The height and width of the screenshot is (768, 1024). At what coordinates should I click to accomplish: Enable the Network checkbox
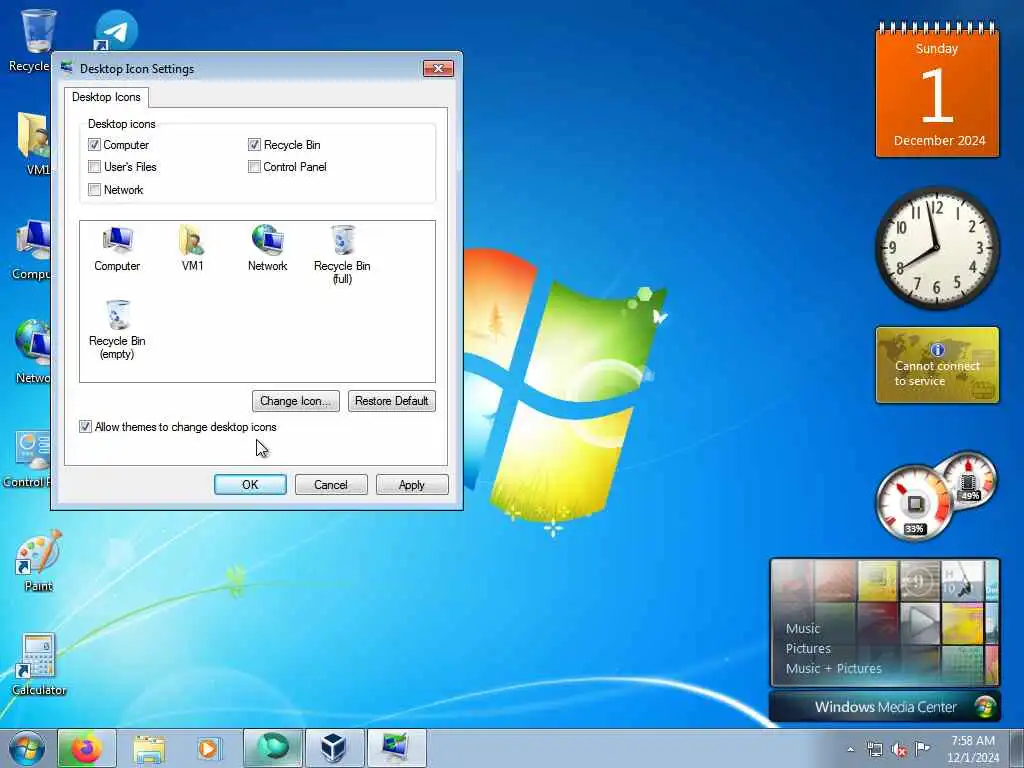coord(94,190)
